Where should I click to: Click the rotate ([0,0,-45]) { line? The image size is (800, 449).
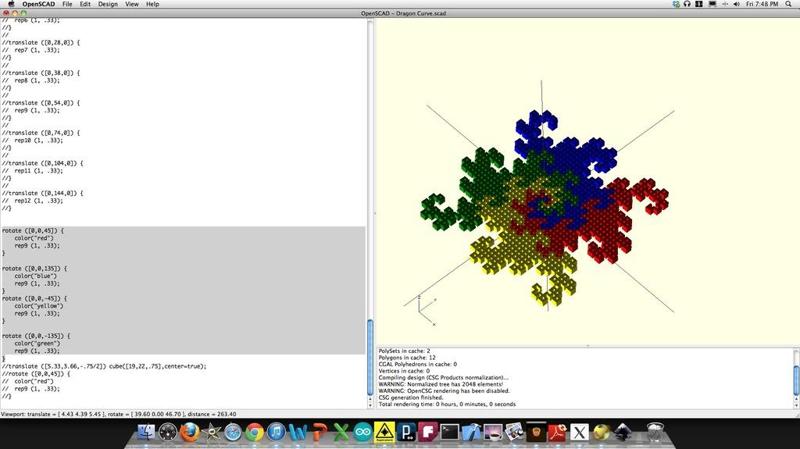(x=34, y=298)
